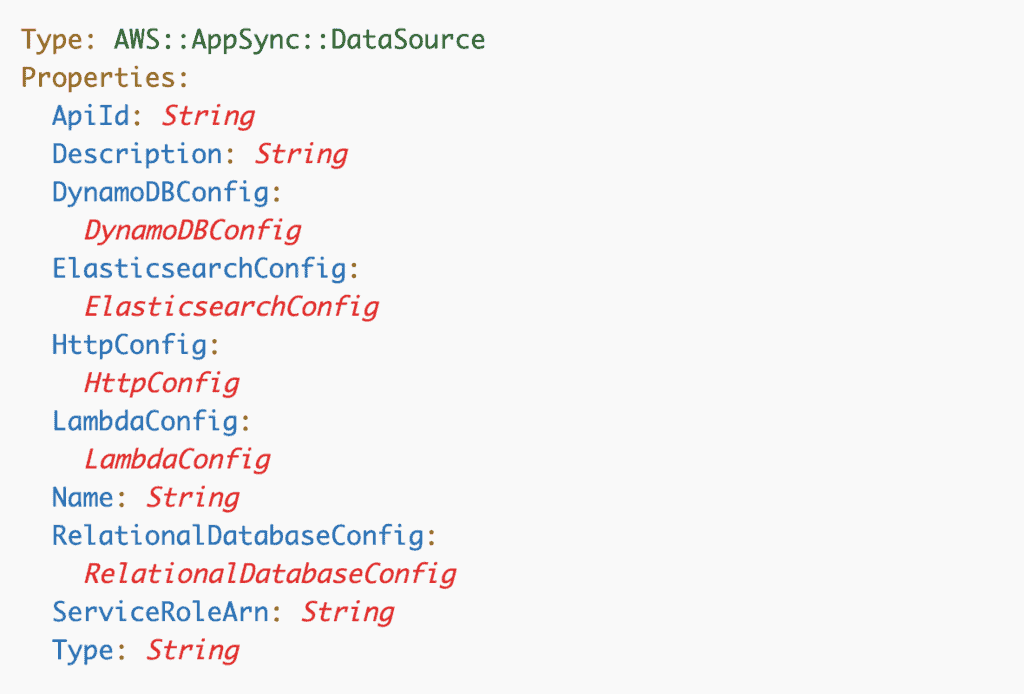Click the String type after Description
This screenshot has height=694, width=1024.
coord(301,154)
